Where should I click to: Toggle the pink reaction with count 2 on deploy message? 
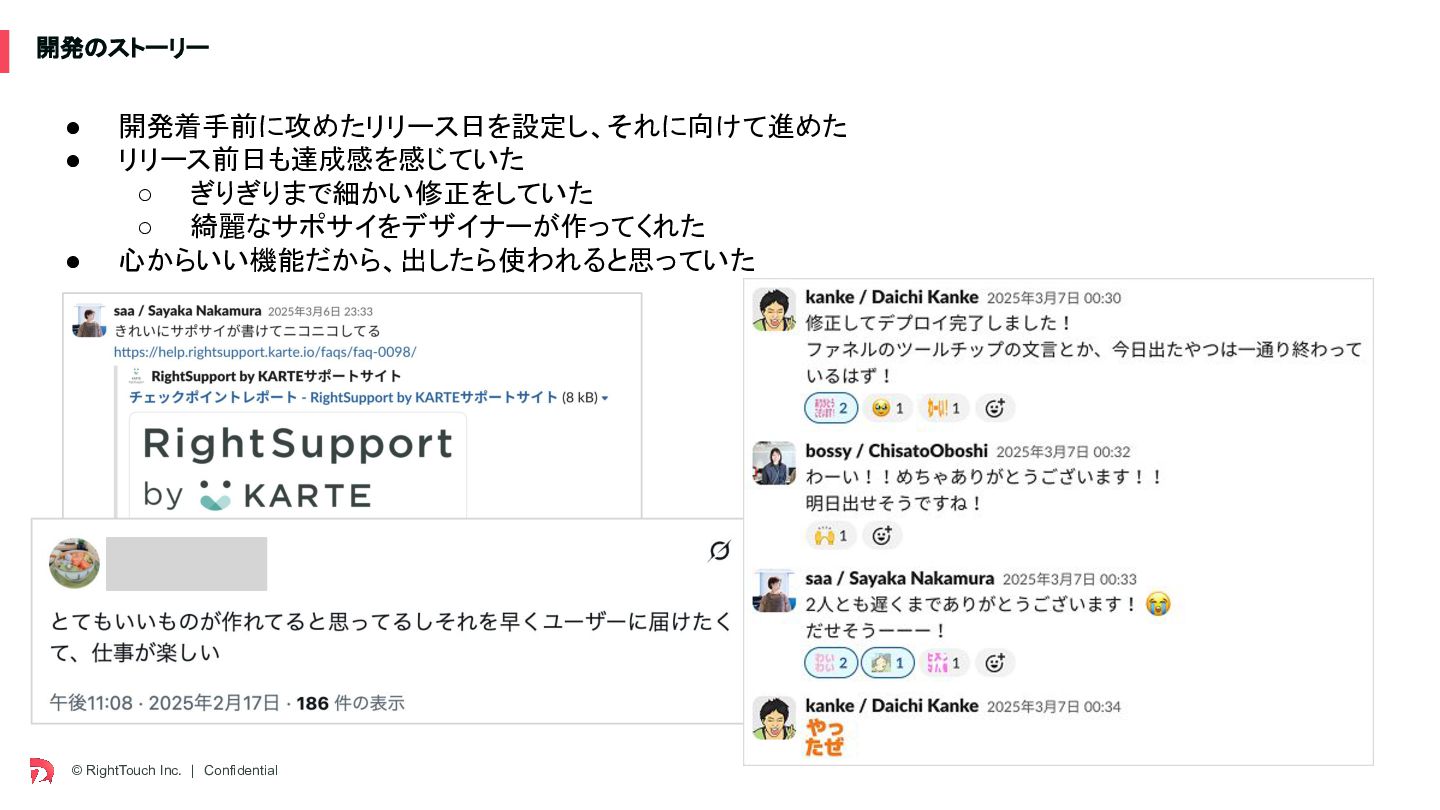point(831,408)
